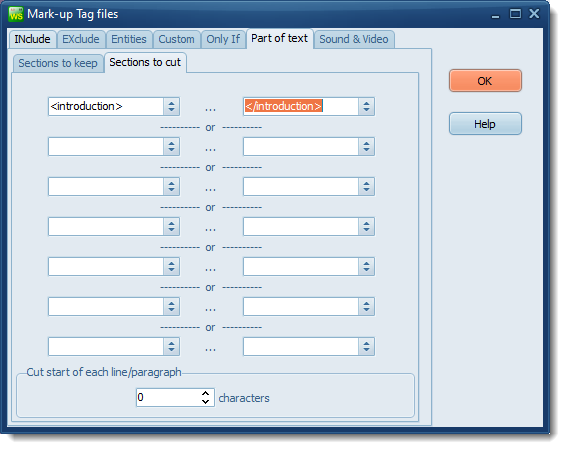565x449 pixels.
Task: Select the Sections to cut subtab
Action: 145,63
